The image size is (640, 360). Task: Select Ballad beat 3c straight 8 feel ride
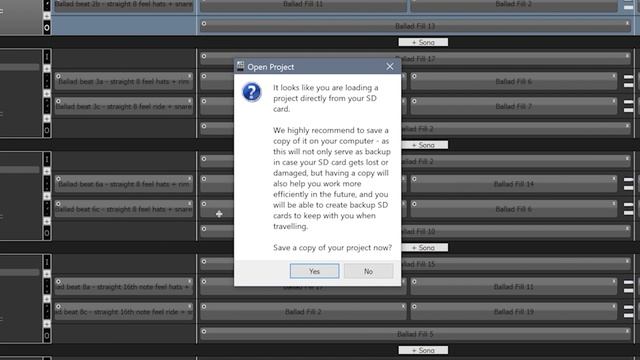(123, 107)
